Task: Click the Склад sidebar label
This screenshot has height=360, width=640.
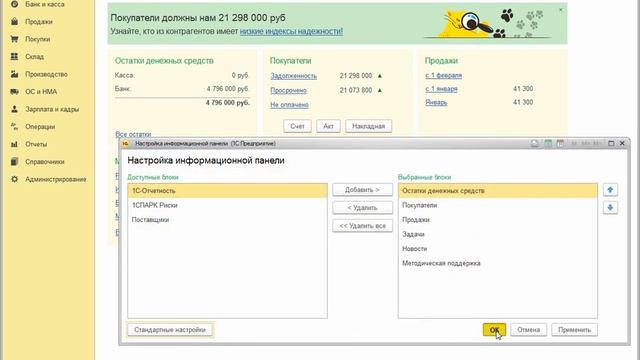Action: (x=34, y=57)
